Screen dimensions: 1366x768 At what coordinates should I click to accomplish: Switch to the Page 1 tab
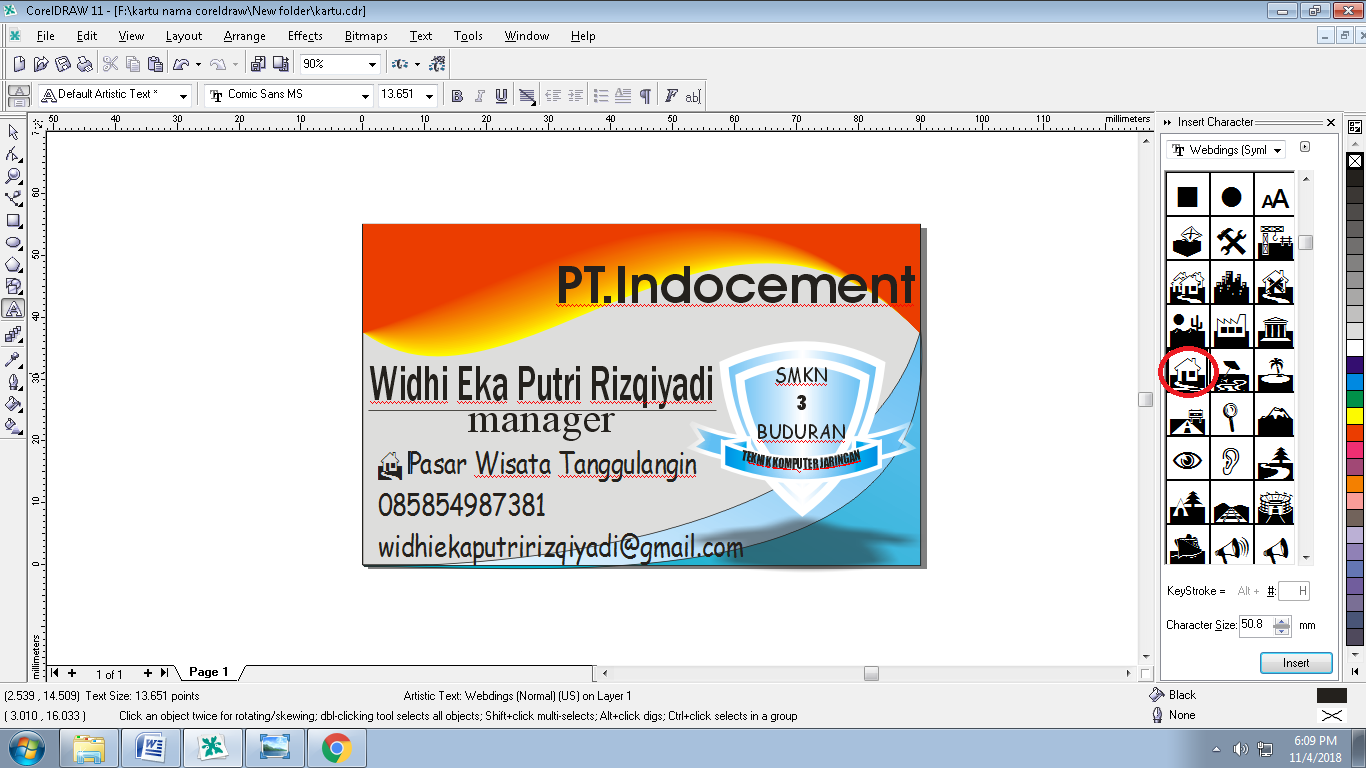pyautogui.click(x=209, y=672)
